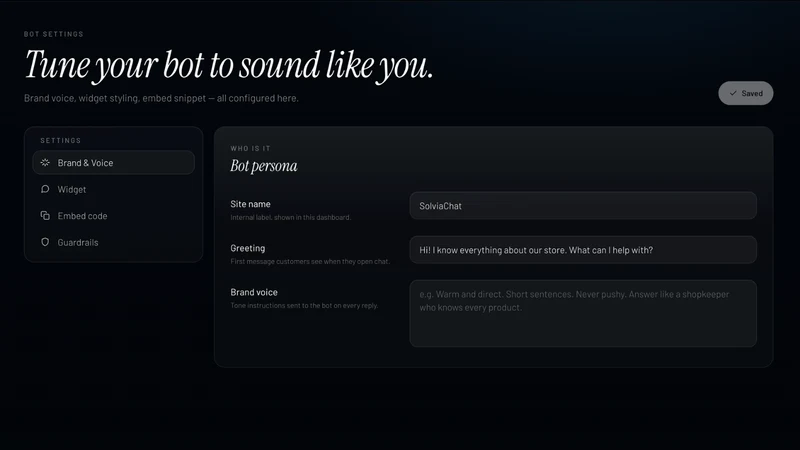Click 'First message customers see' hint text

coord(310,261)
